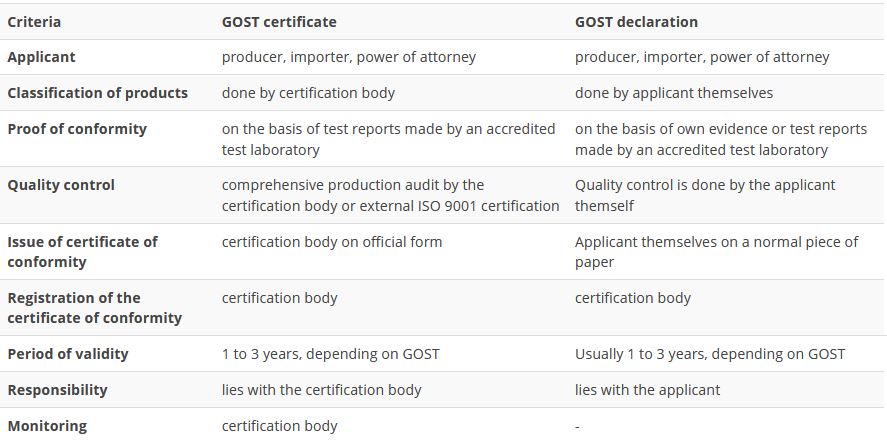Click 'Quality control is done by the applicant' text
This screenshot has height=447, width=887.
coord(705,185)
